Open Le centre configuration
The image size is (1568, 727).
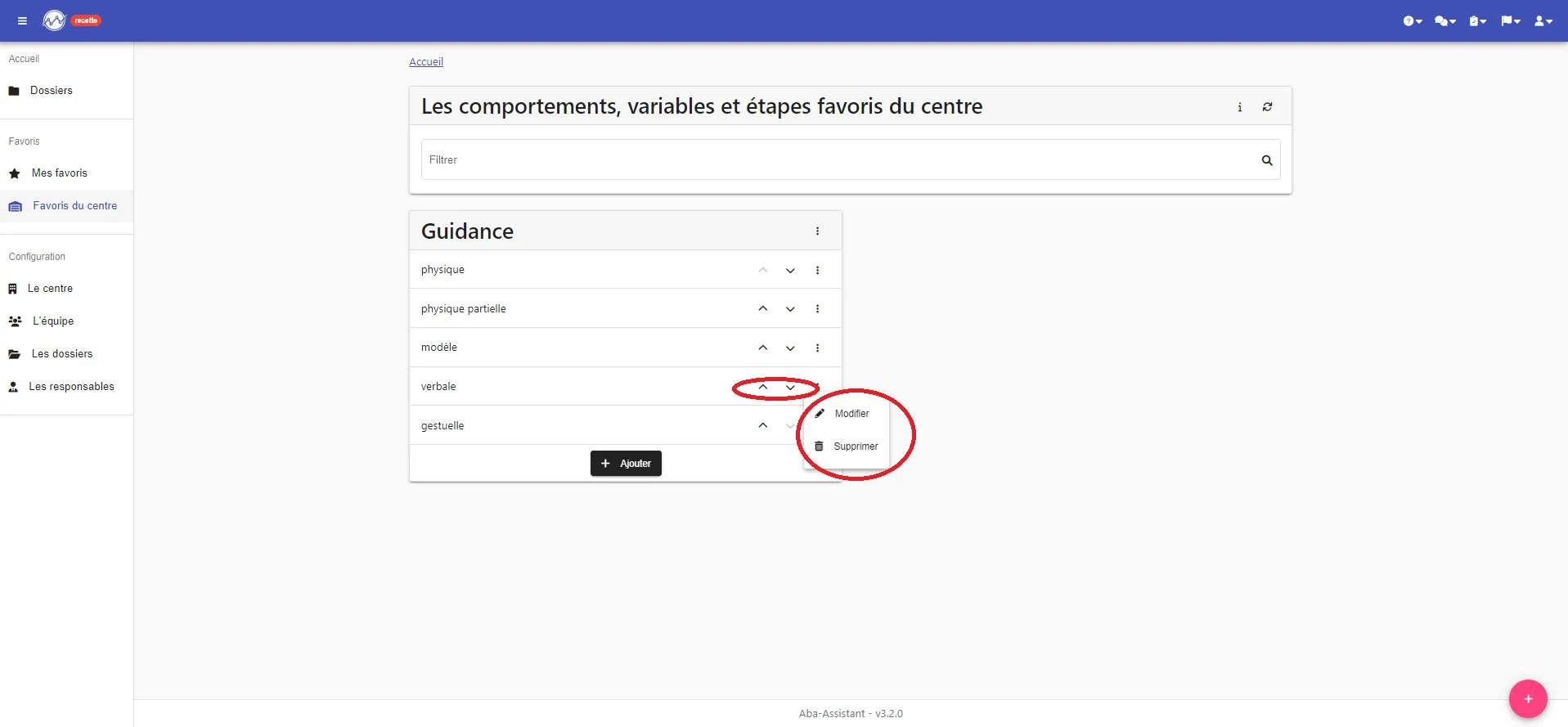pos(66,289)
